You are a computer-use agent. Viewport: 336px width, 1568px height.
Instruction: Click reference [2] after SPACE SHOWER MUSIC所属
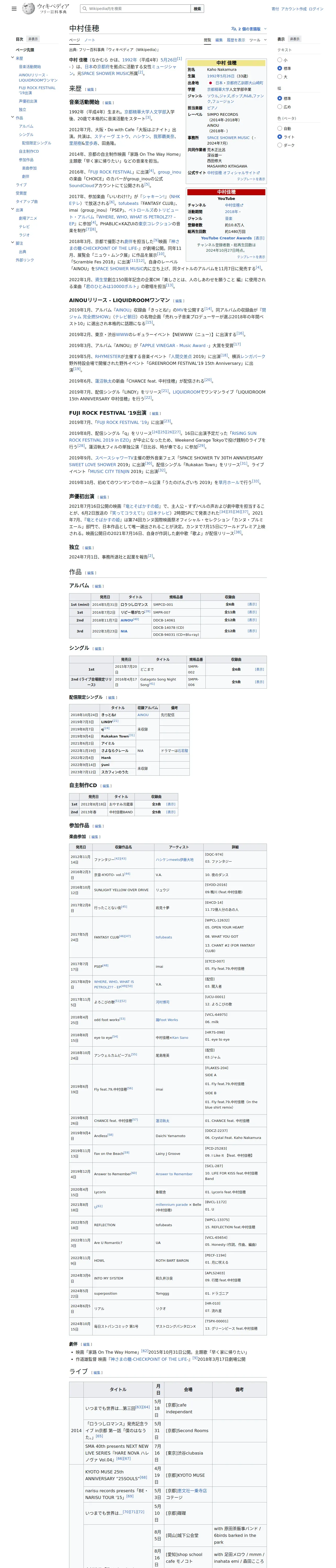[x=141, y=72]
